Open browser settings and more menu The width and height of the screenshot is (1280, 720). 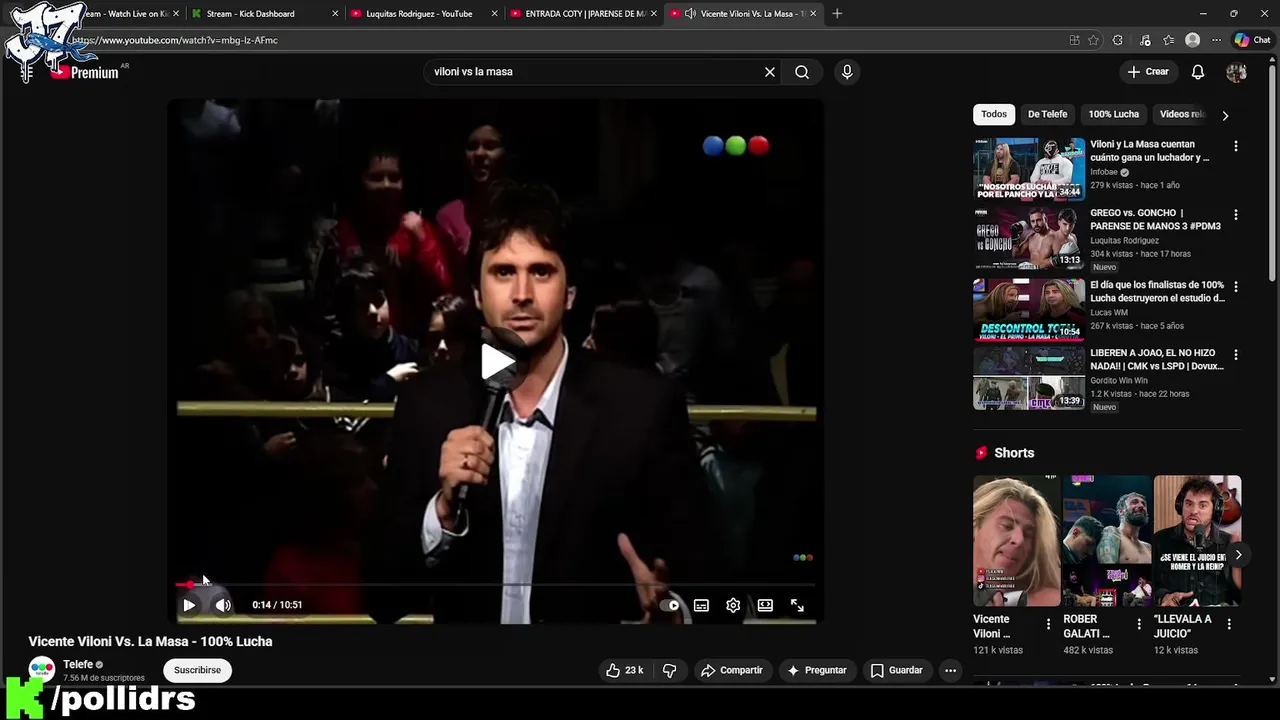1216,40
